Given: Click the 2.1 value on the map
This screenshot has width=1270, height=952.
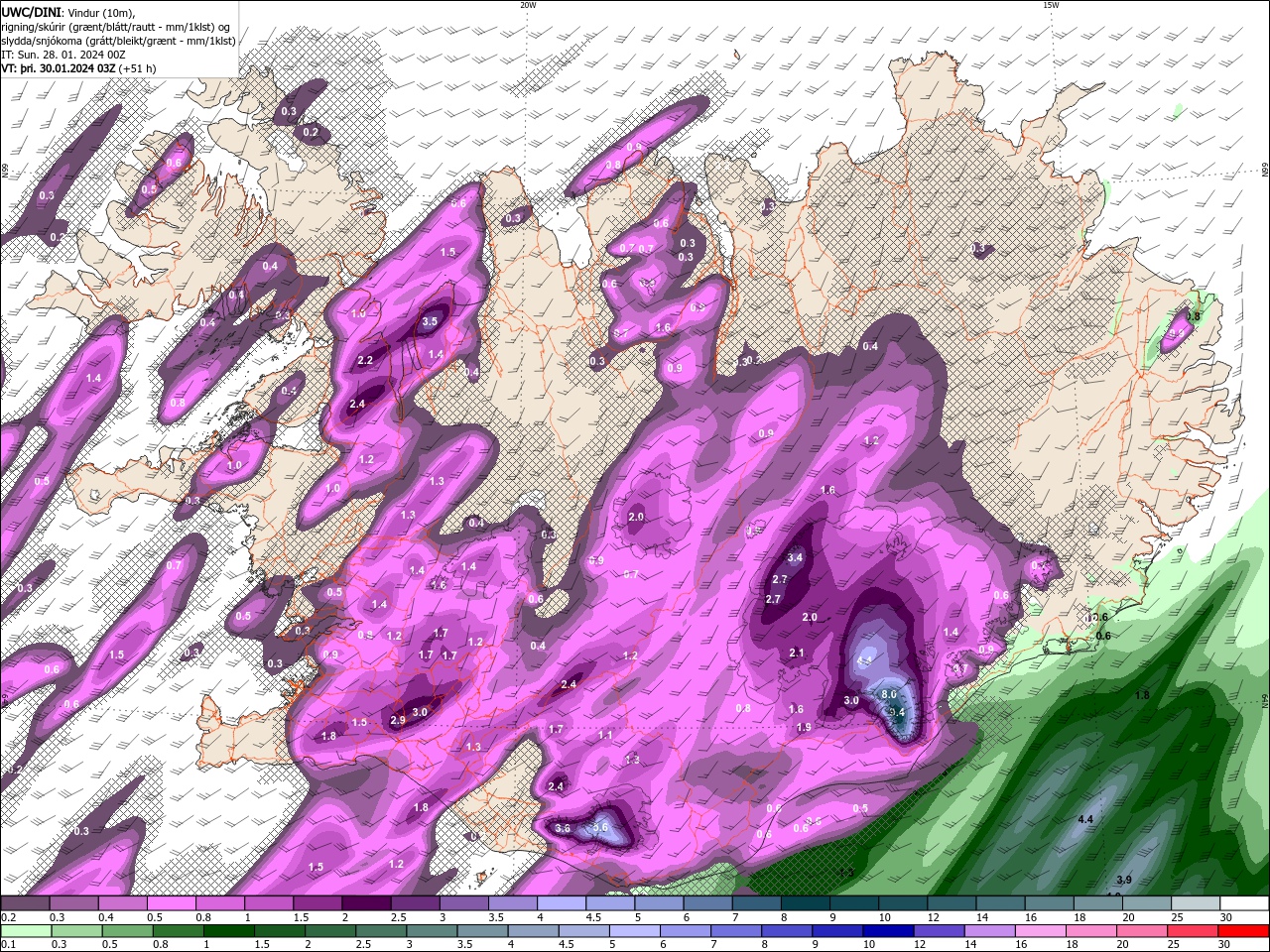Looking at the screenshot, I should [x=797, y=653].
